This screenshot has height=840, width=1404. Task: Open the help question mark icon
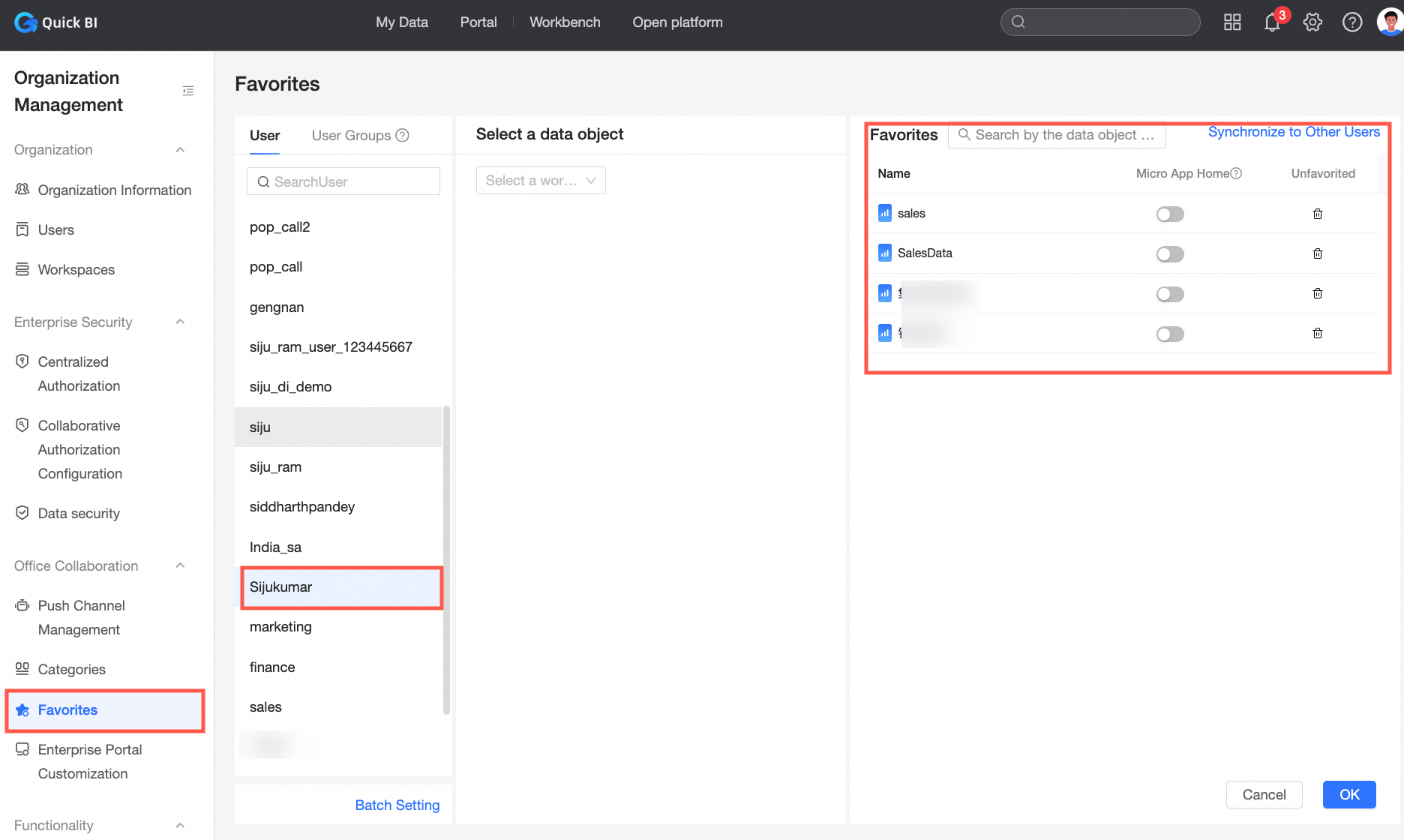pyautogui.click(x=1352, y=22)
